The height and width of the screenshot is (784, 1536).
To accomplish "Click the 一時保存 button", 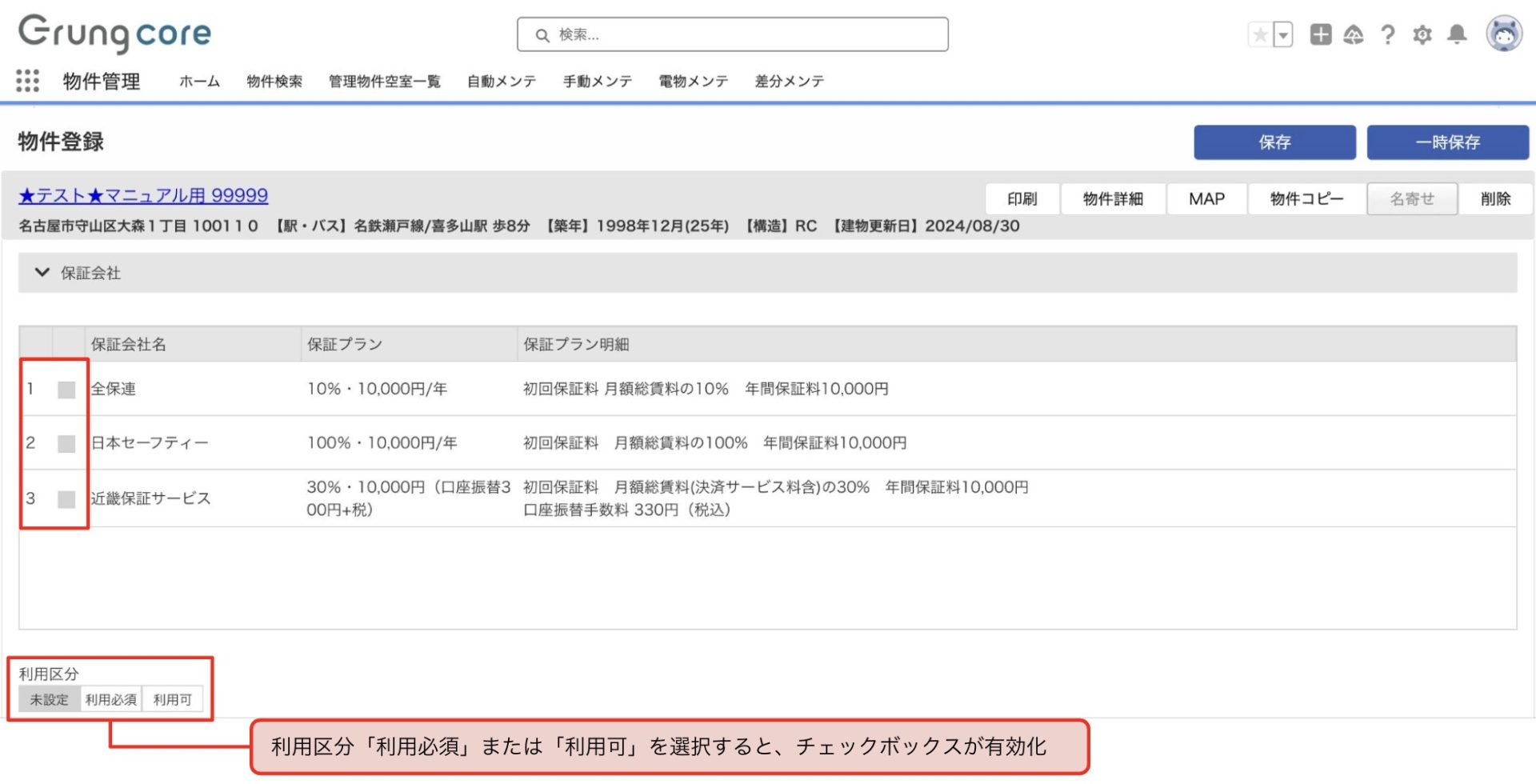I will (x=1447, y=142).
